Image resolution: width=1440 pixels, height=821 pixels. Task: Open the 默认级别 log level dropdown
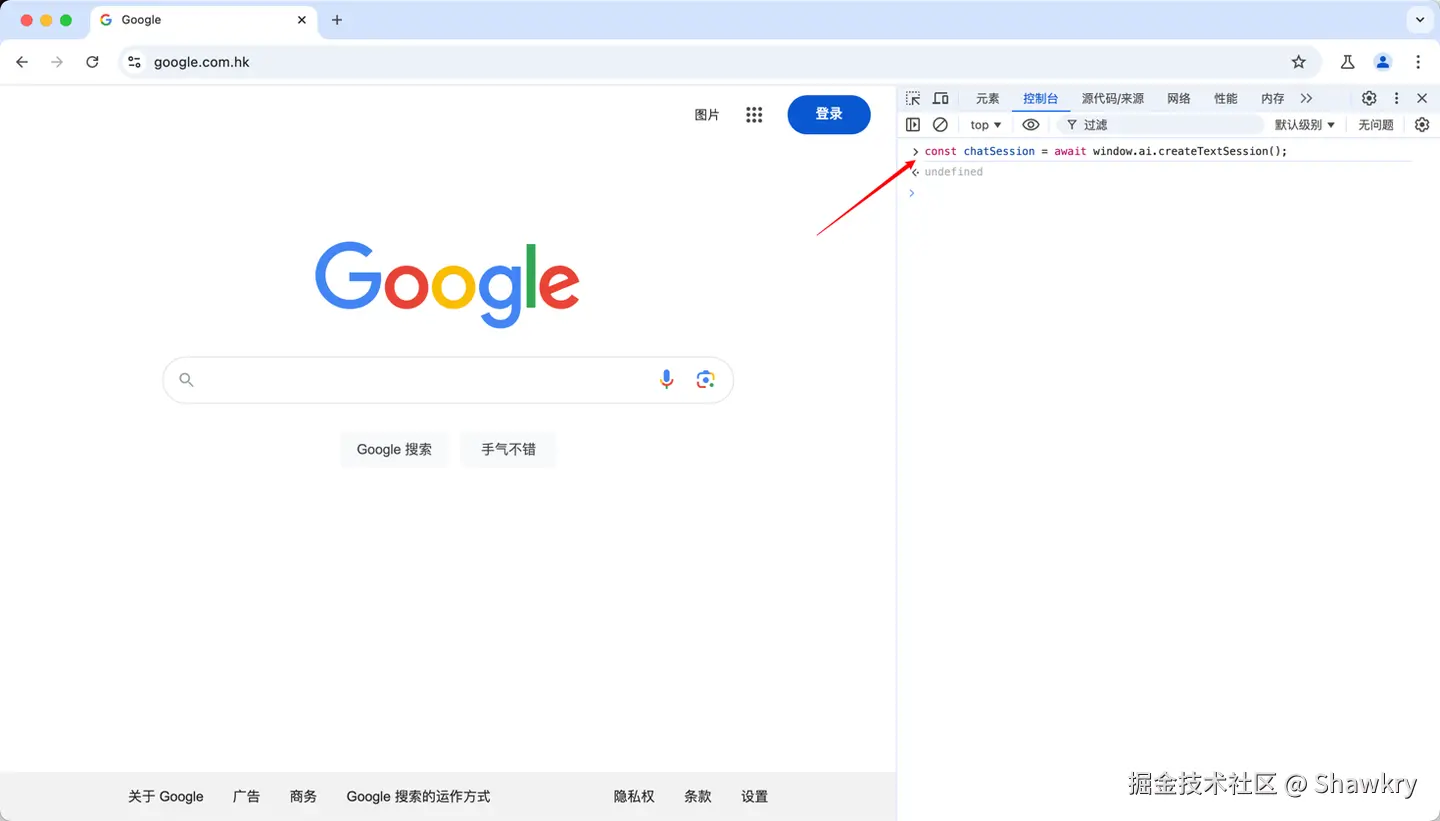(1305, 125)
